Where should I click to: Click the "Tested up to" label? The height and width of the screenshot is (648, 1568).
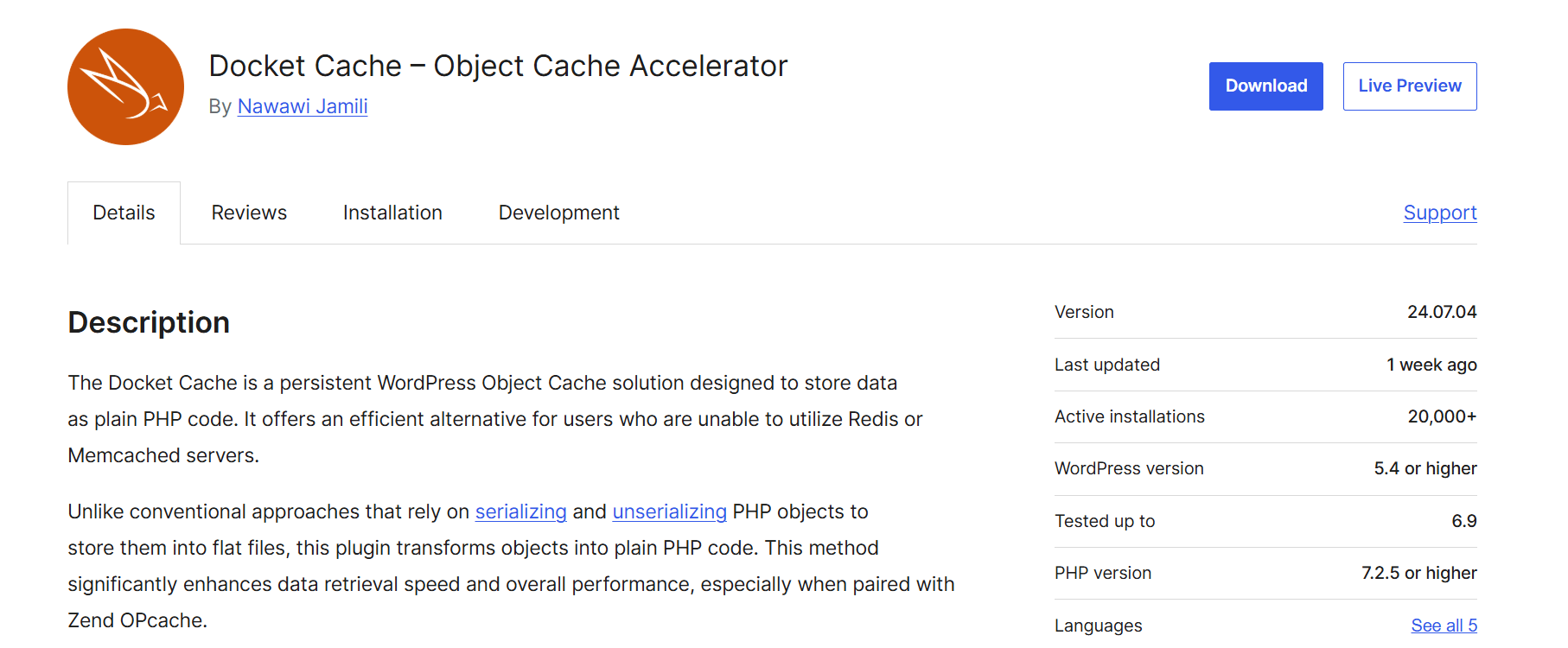tap(1104, 521)
